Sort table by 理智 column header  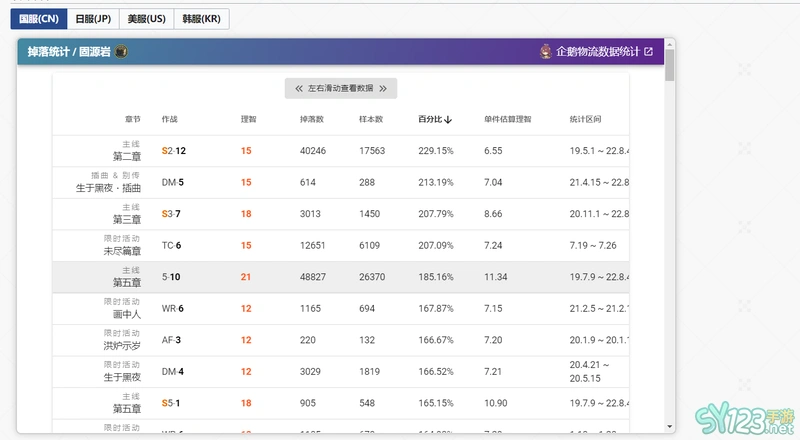pos(248,120)
